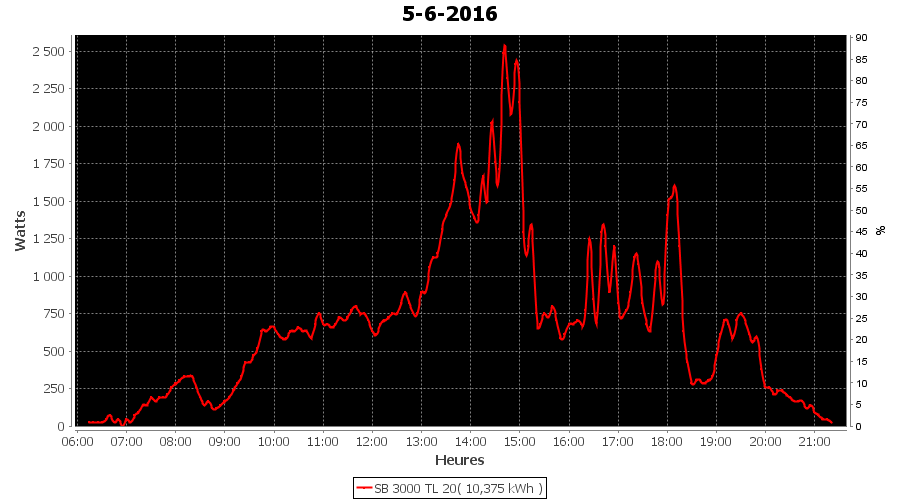Viewport: 900px width, 500px height.
Task: Click the 18:00 time tick label
Action: tap(666, 441)
